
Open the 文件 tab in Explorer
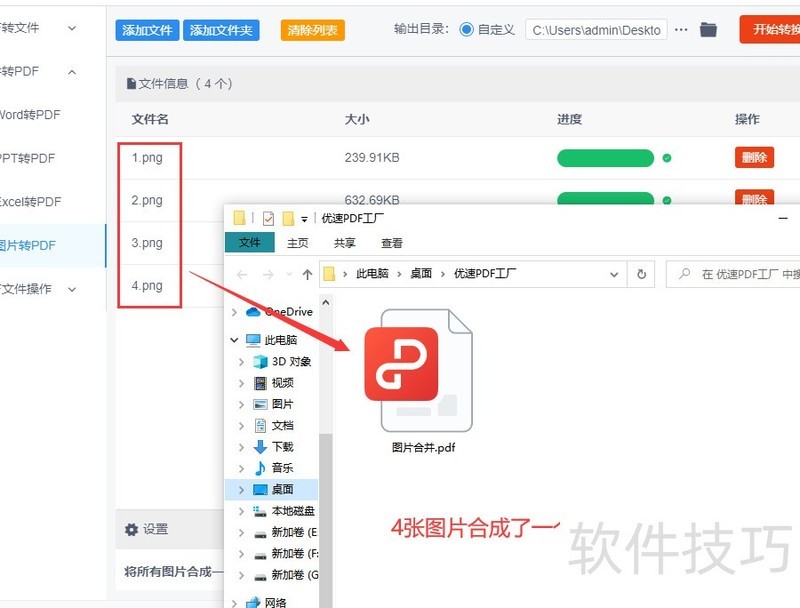click(x=249, y=242)
